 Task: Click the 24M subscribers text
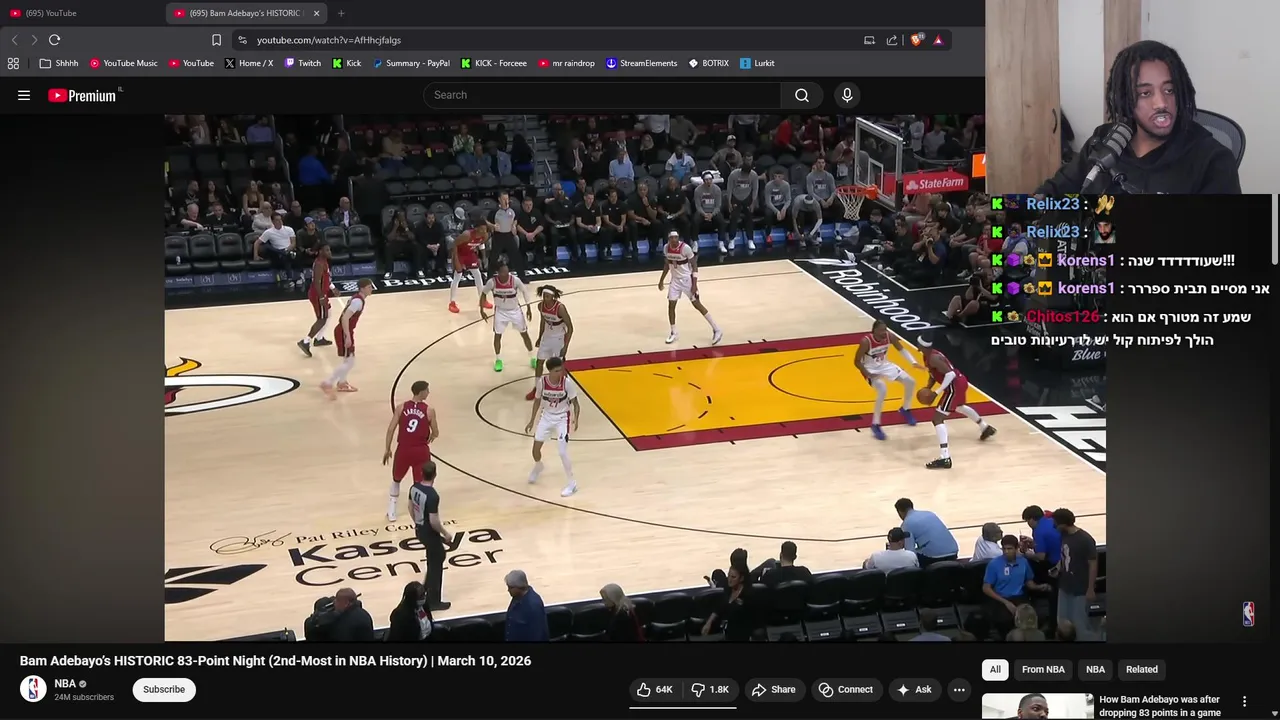click(84, 697)
